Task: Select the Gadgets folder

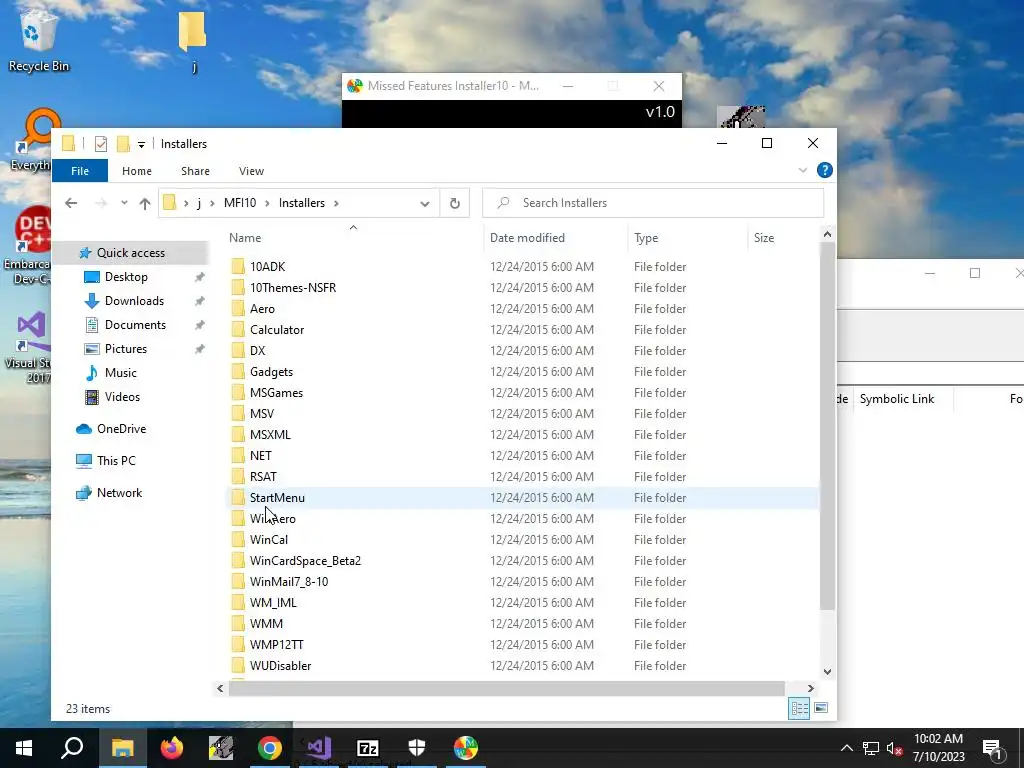Action: point(271,372)
